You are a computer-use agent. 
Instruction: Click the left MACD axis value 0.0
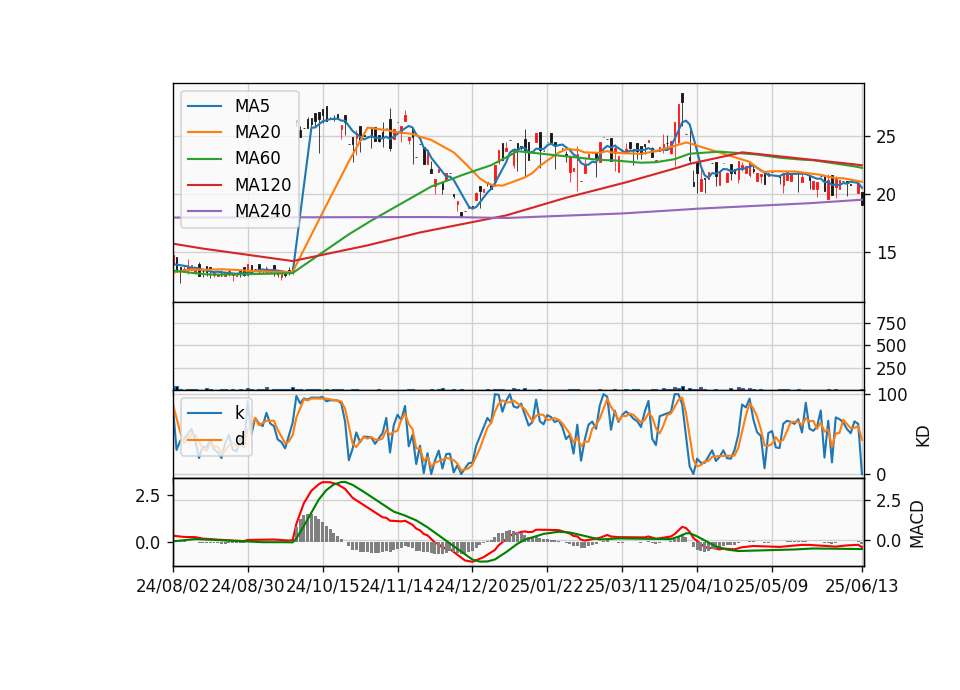click(x=148, y=543)
